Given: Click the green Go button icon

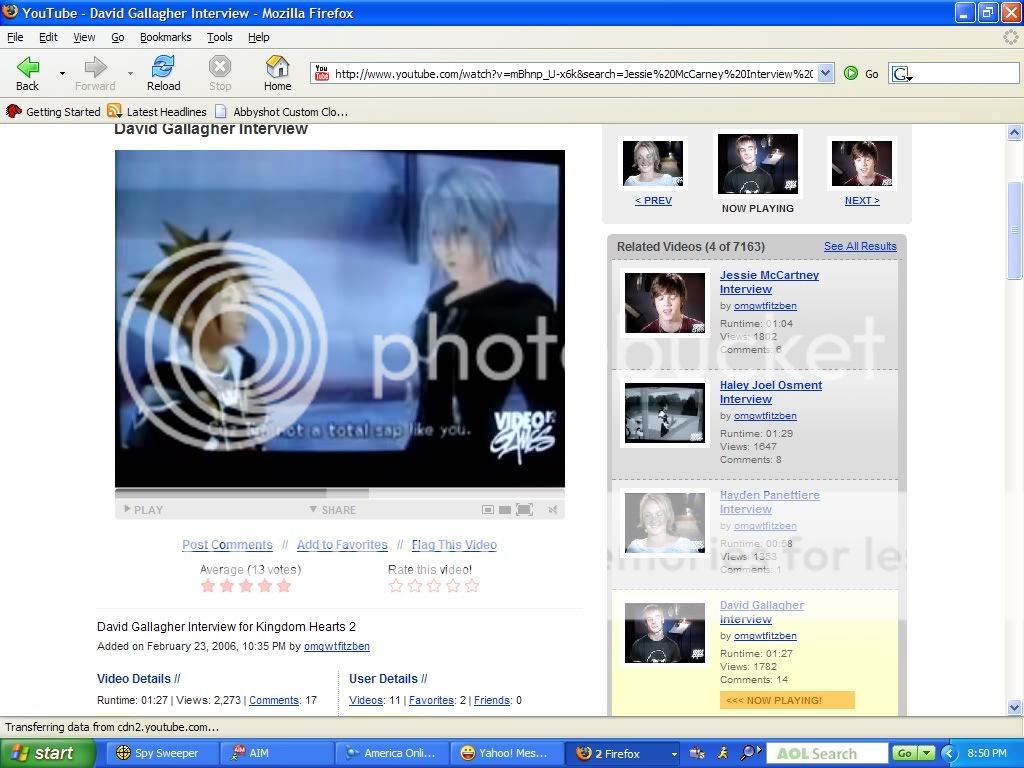Looking at the screenshot, I should coord(851,73).
